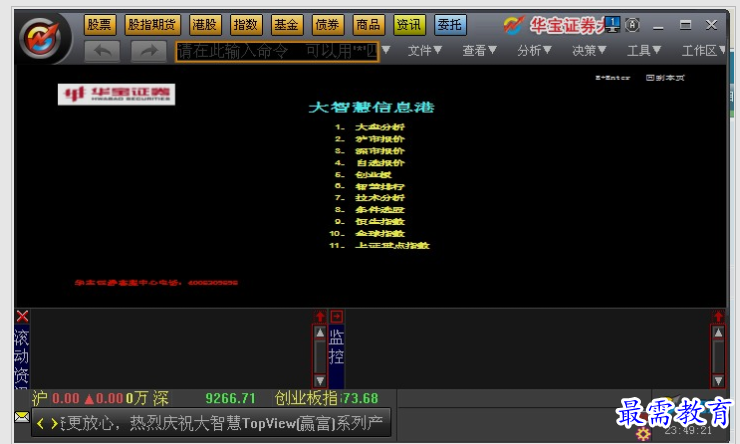Open the 基金 category
740x444 pixels.
coord(286,25)
